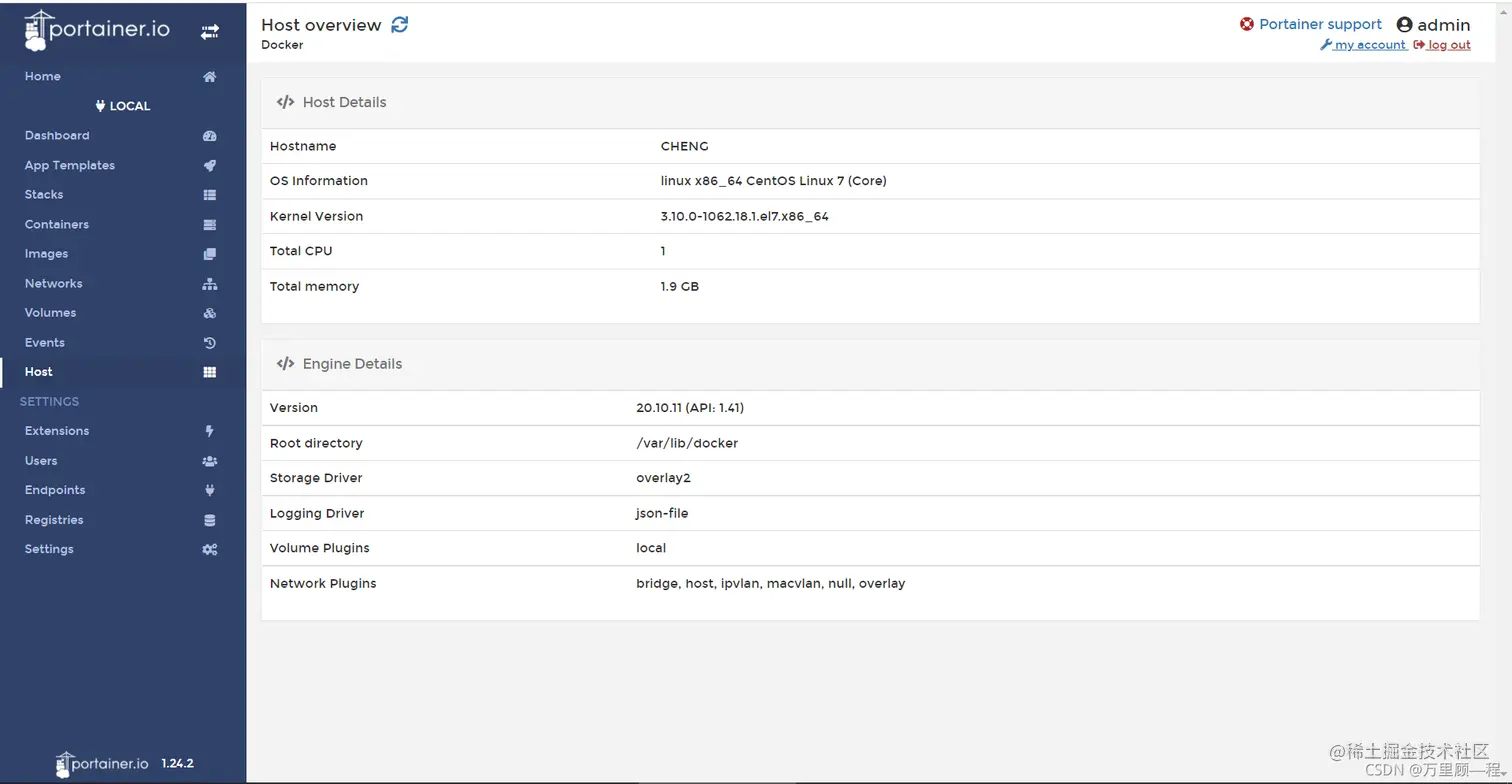Screen dimensions: 1512x784
Task: Click the engine version 20.10.11 value
Action: (690, 408)
